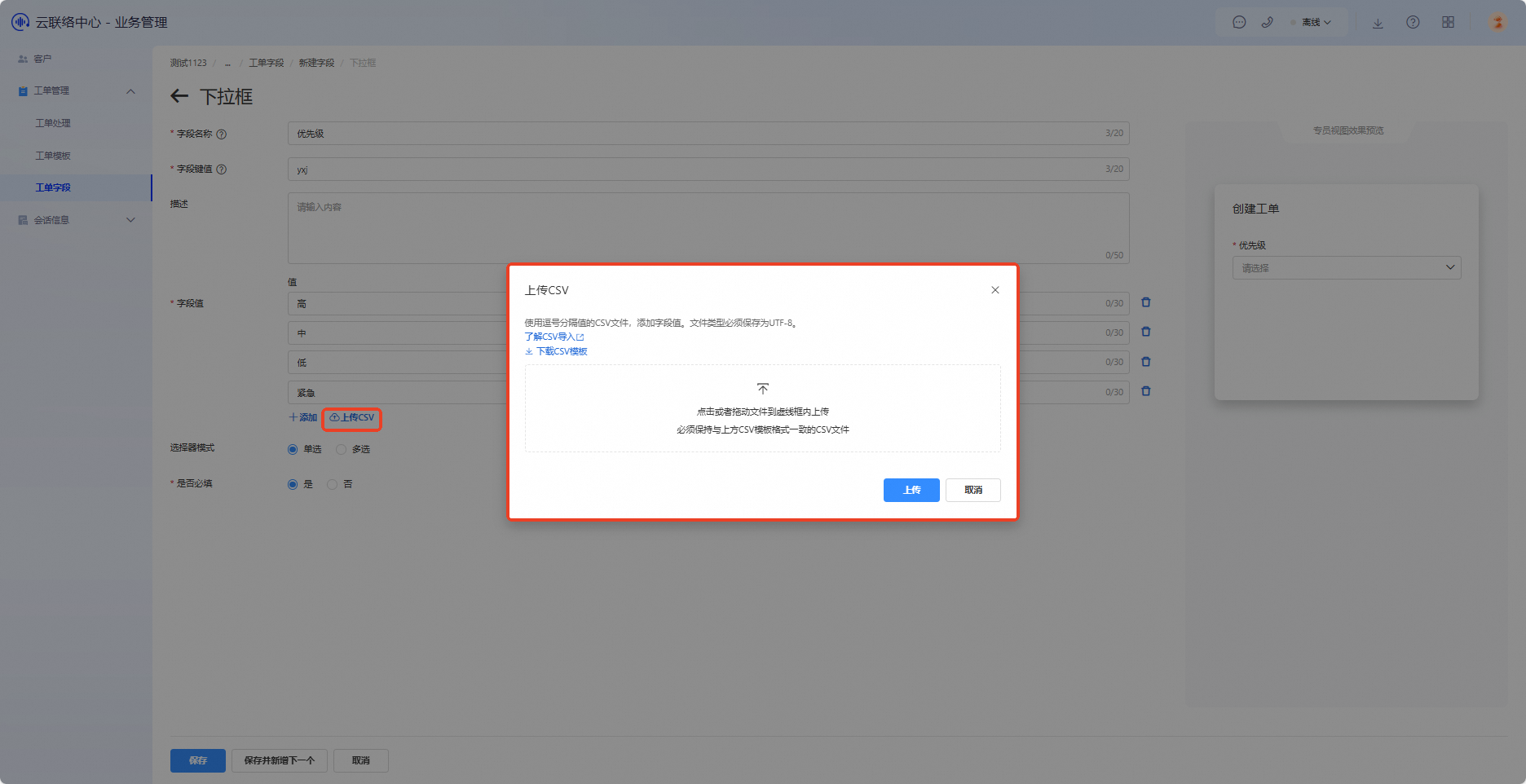Delete the 紧急 field value row
This screenshot has width=1526, height=784.
point(1146,391)
